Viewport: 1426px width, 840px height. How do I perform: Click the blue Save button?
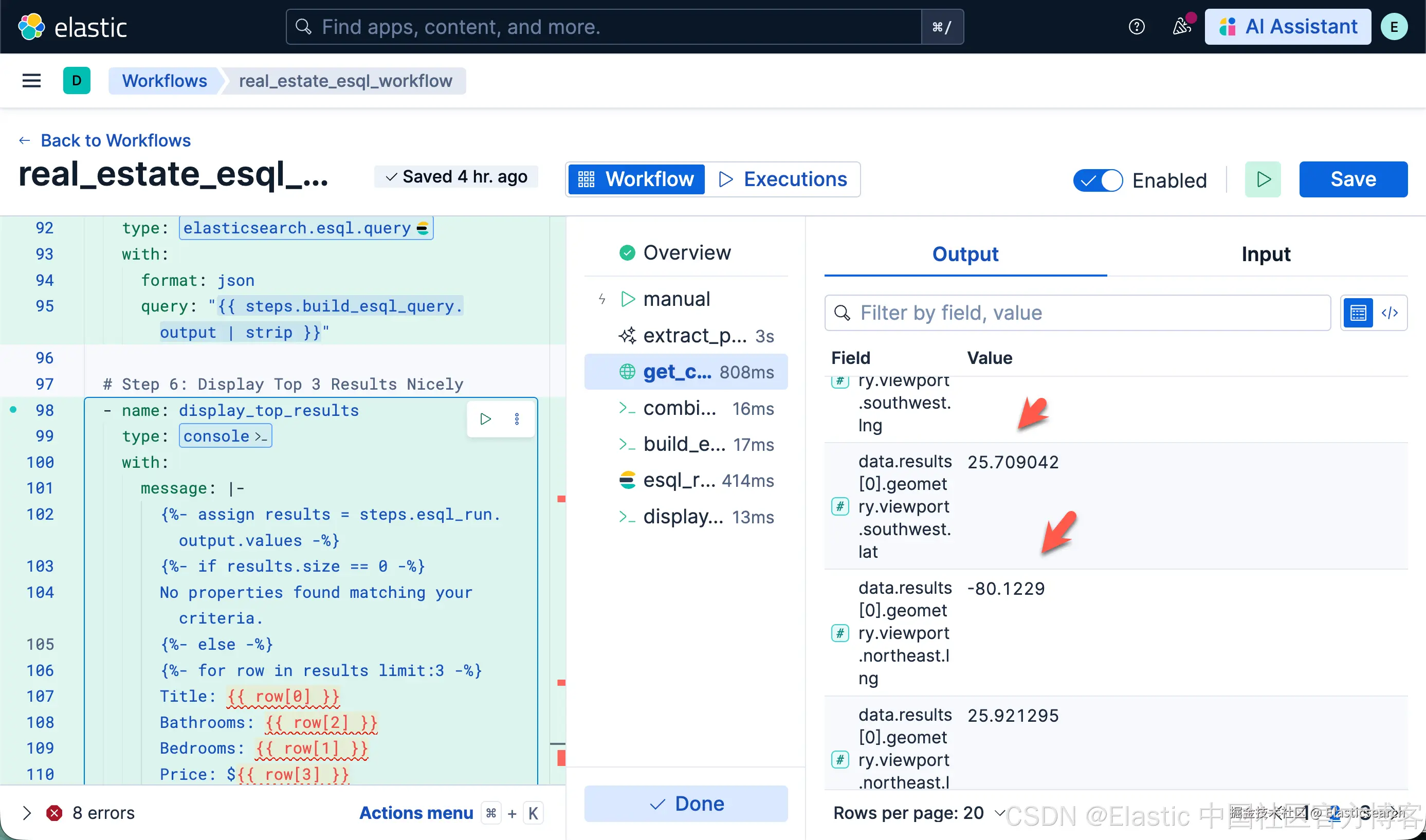tap(1353, 179)
